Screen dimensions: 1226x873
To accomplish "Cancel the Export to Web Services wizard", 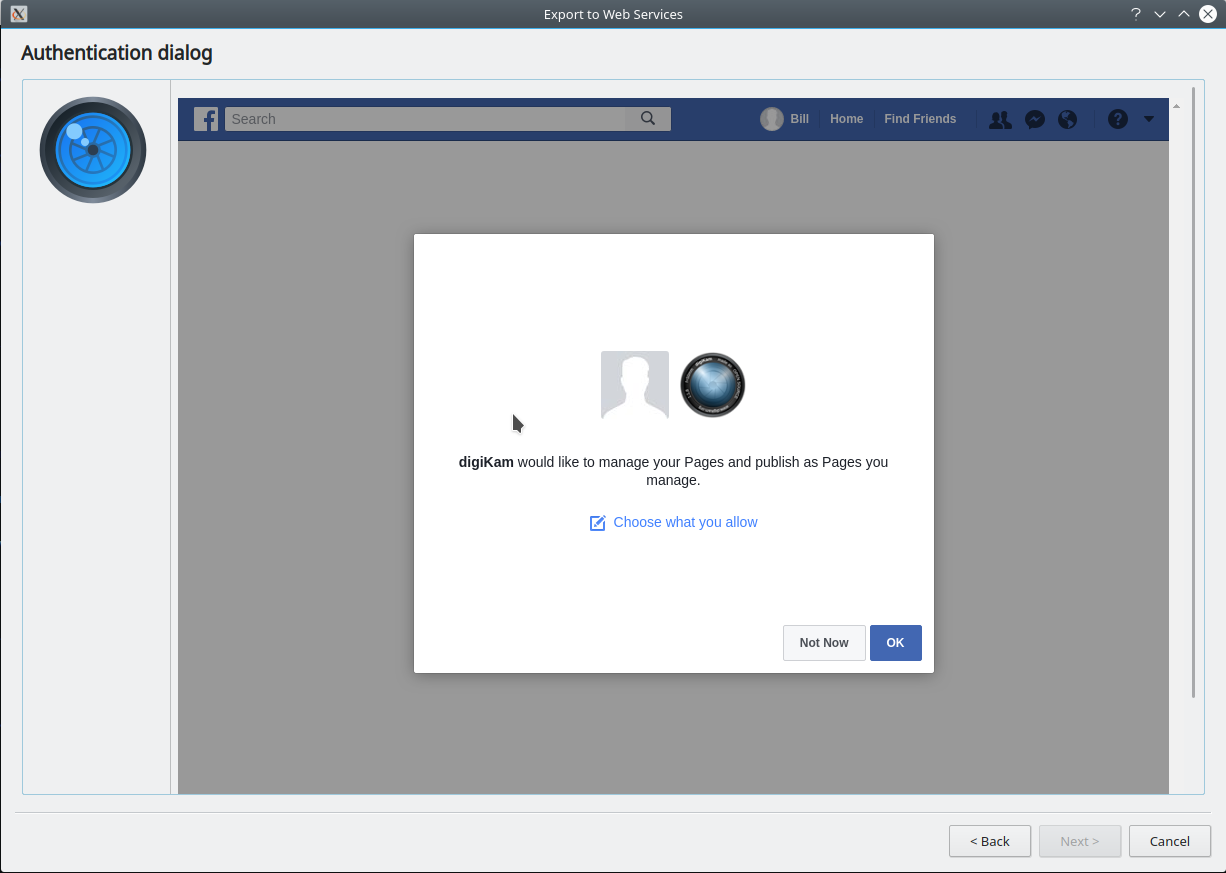I will tap(1169, 841).
